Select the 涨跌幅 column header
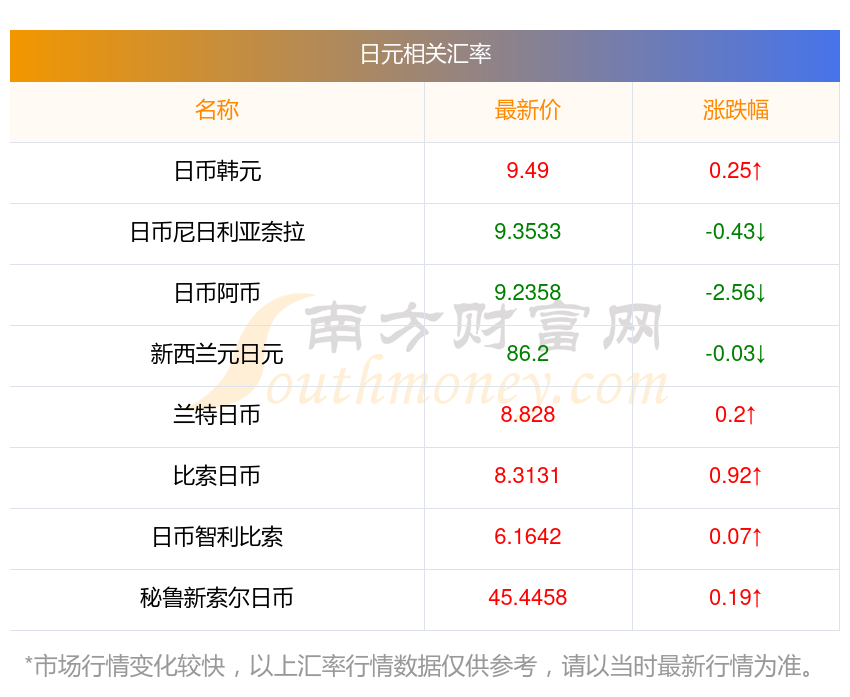 pos(736,110)
